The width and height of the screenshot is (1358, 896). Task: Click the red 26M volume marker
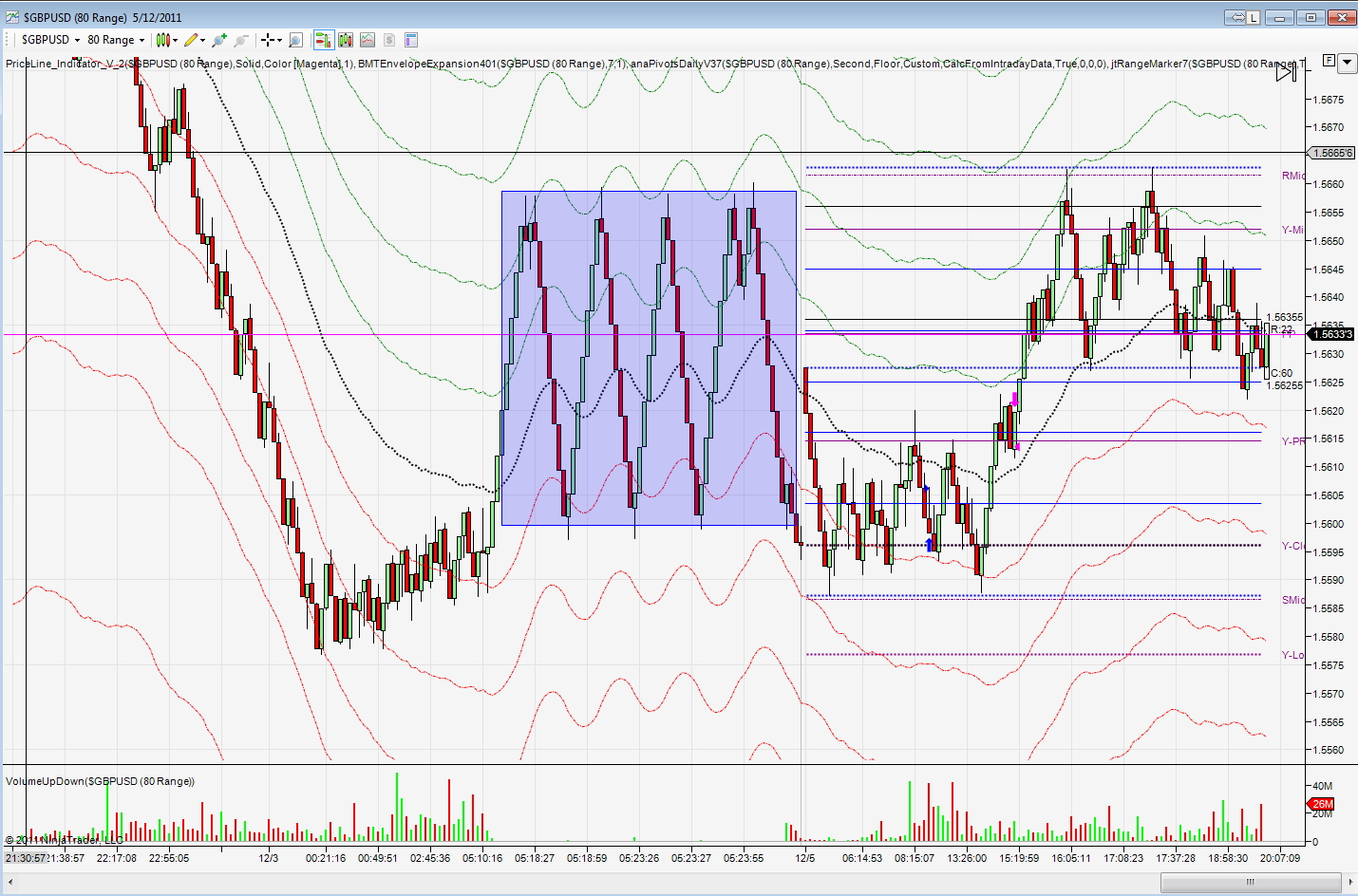tap(1322, 804)
